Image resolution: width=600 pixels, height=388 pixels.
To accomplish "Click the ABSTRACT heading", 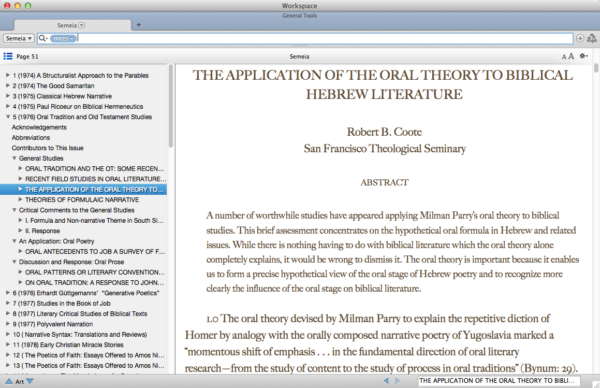I will point(384,183).
